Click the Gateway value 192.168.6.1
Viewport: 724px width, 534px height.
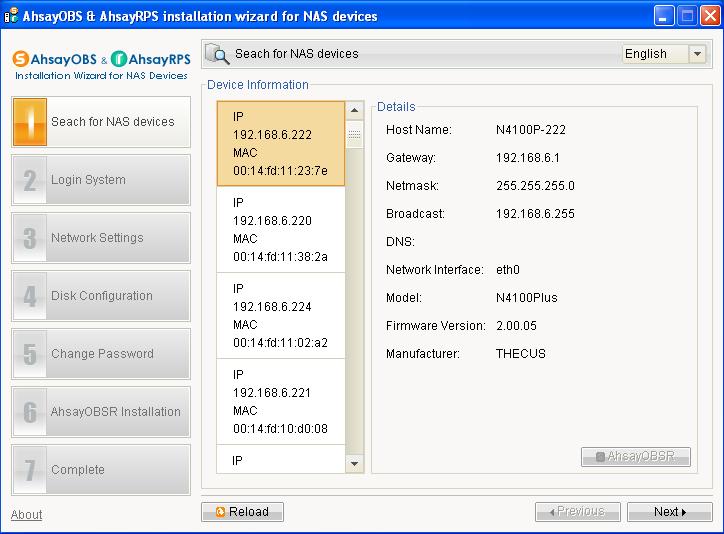point(528,158)
